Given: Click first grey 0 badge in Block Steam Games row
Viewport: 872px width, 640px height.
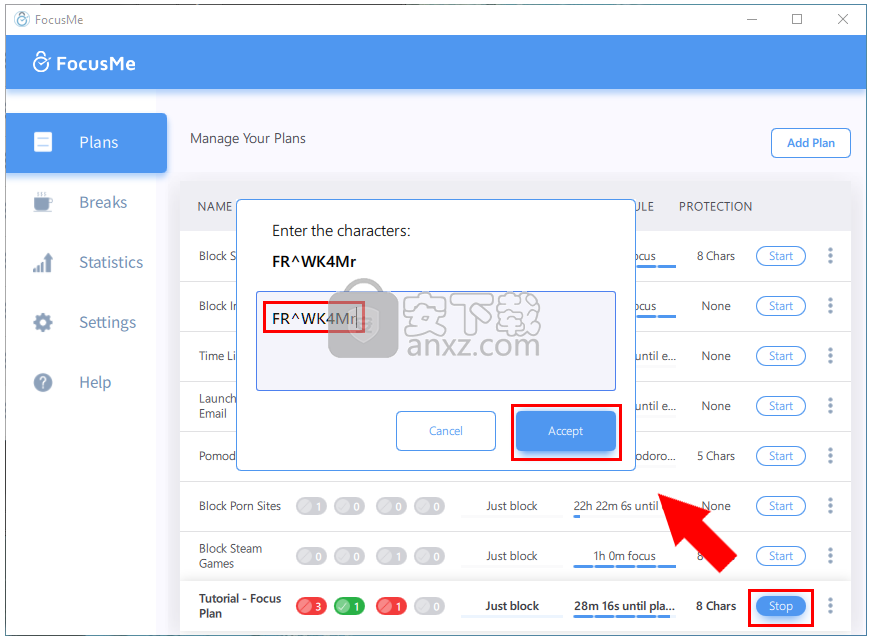Looking at the screenshot, I should click(x=311, y=556).
